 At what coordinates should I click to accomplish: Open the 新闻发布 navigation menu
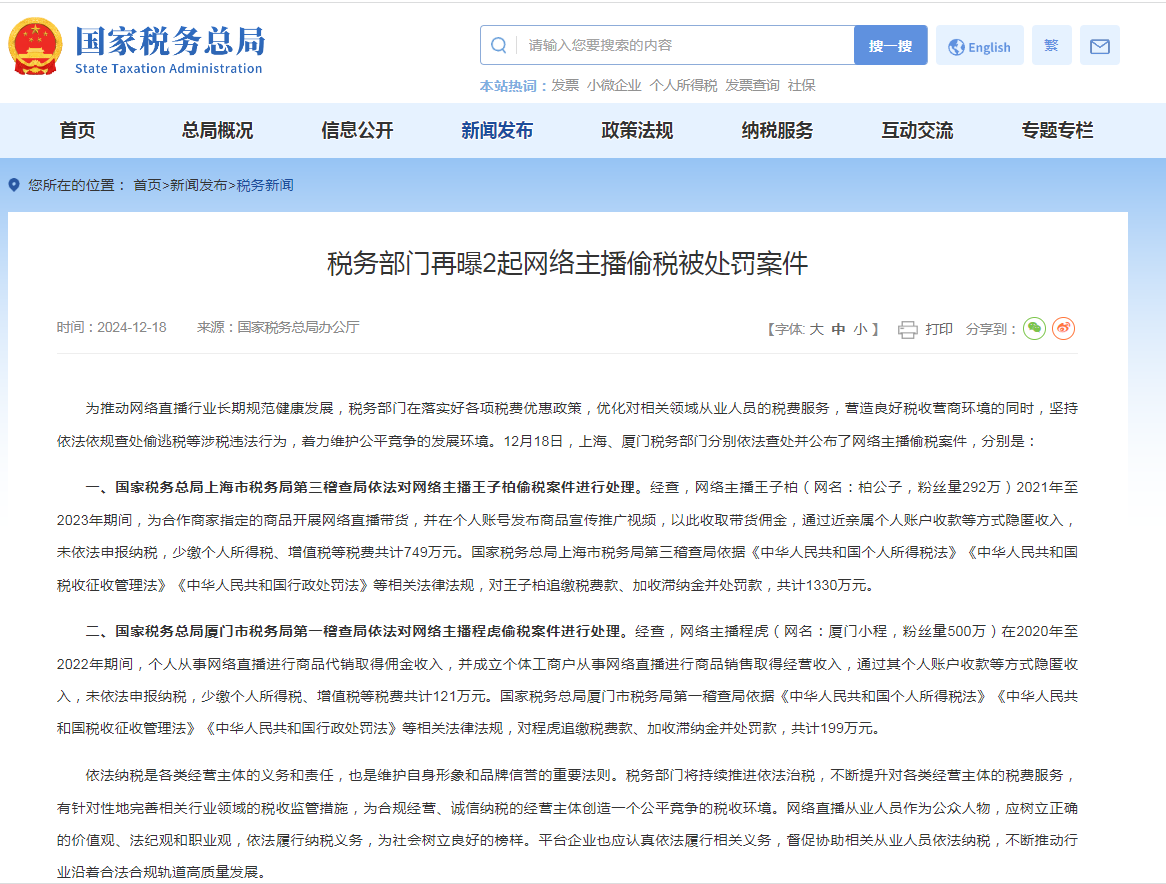tap(497, 131)
